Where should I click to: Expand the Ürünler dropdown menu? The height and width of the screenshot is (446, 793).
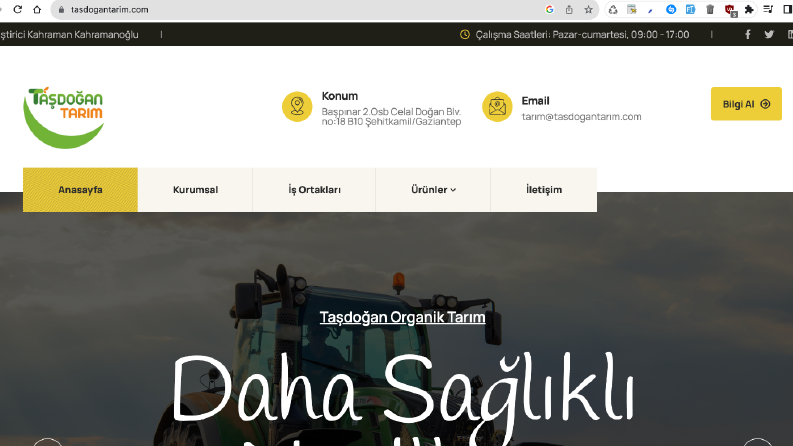[433, 190]
